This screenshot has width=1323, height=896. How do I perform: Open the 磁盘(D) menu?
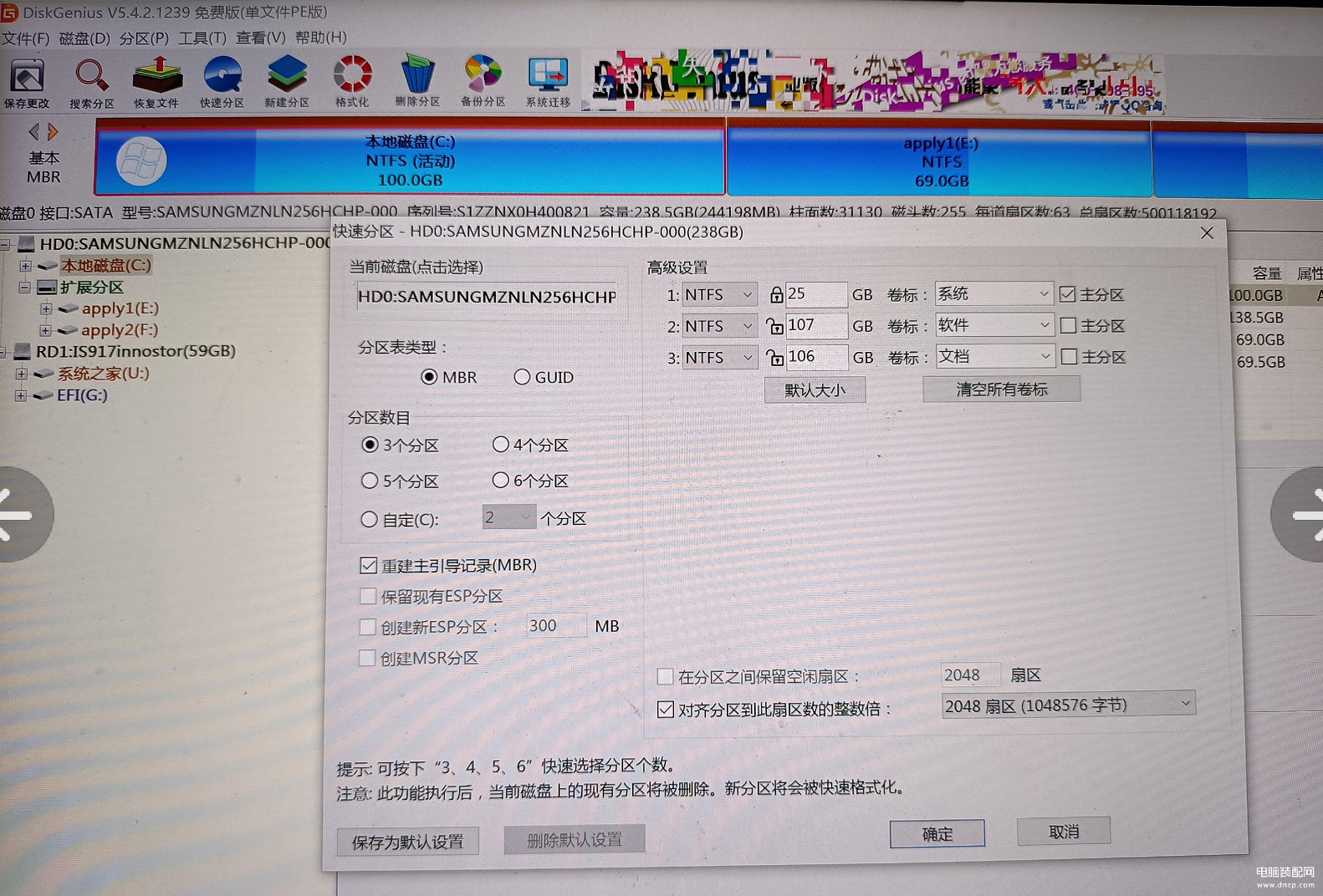84,38
